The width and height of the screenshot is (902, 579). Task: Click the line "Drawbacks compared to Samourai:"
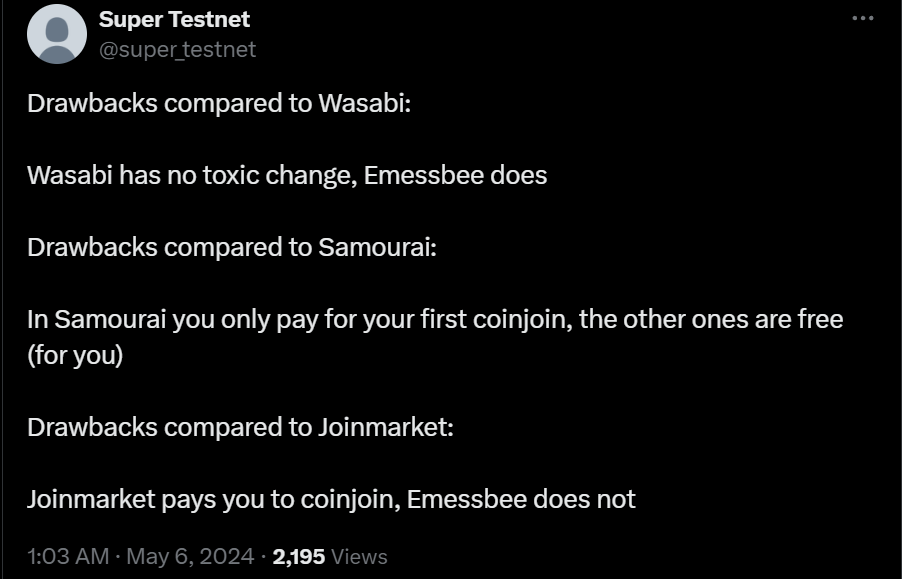[x=232, y=247]
